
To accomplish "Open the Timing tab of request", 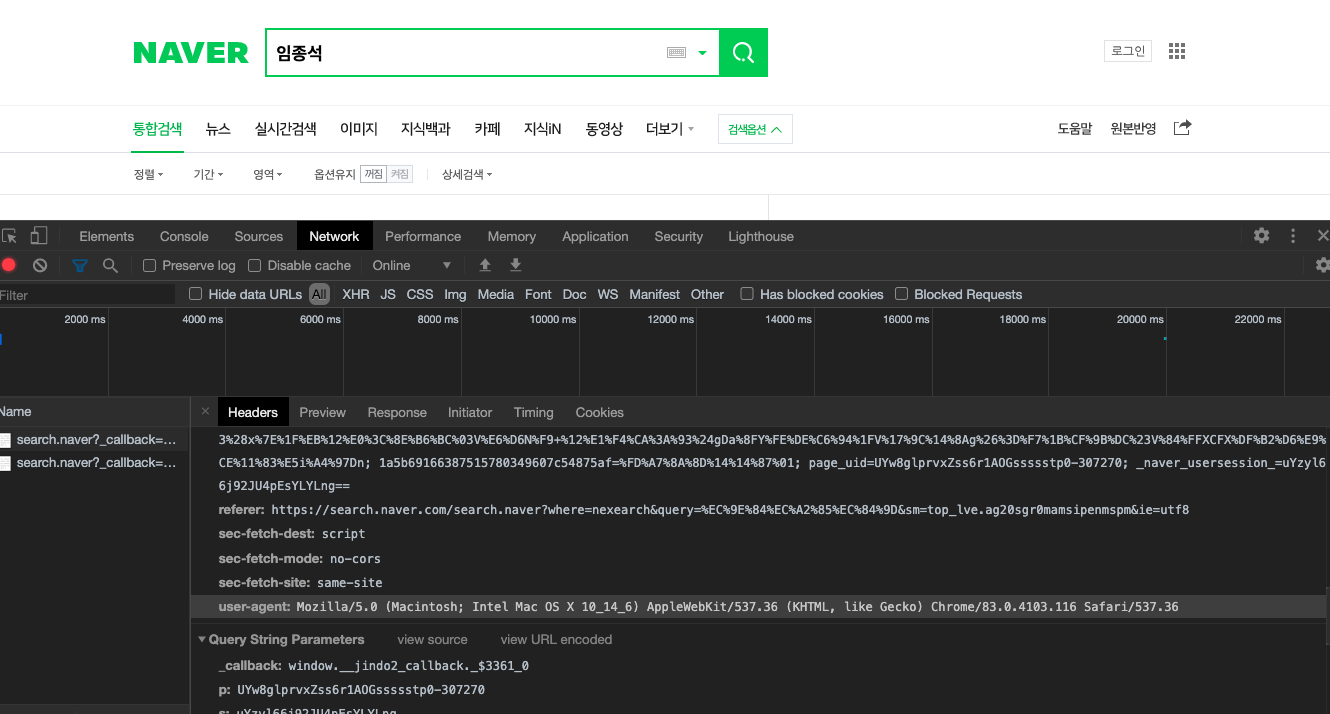I will tap(533, 412).
